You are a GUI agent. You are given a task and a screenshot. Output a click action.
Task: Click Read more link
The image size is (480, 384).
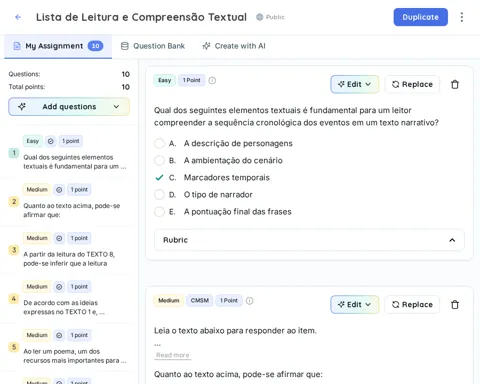click(x=173, y=355)
